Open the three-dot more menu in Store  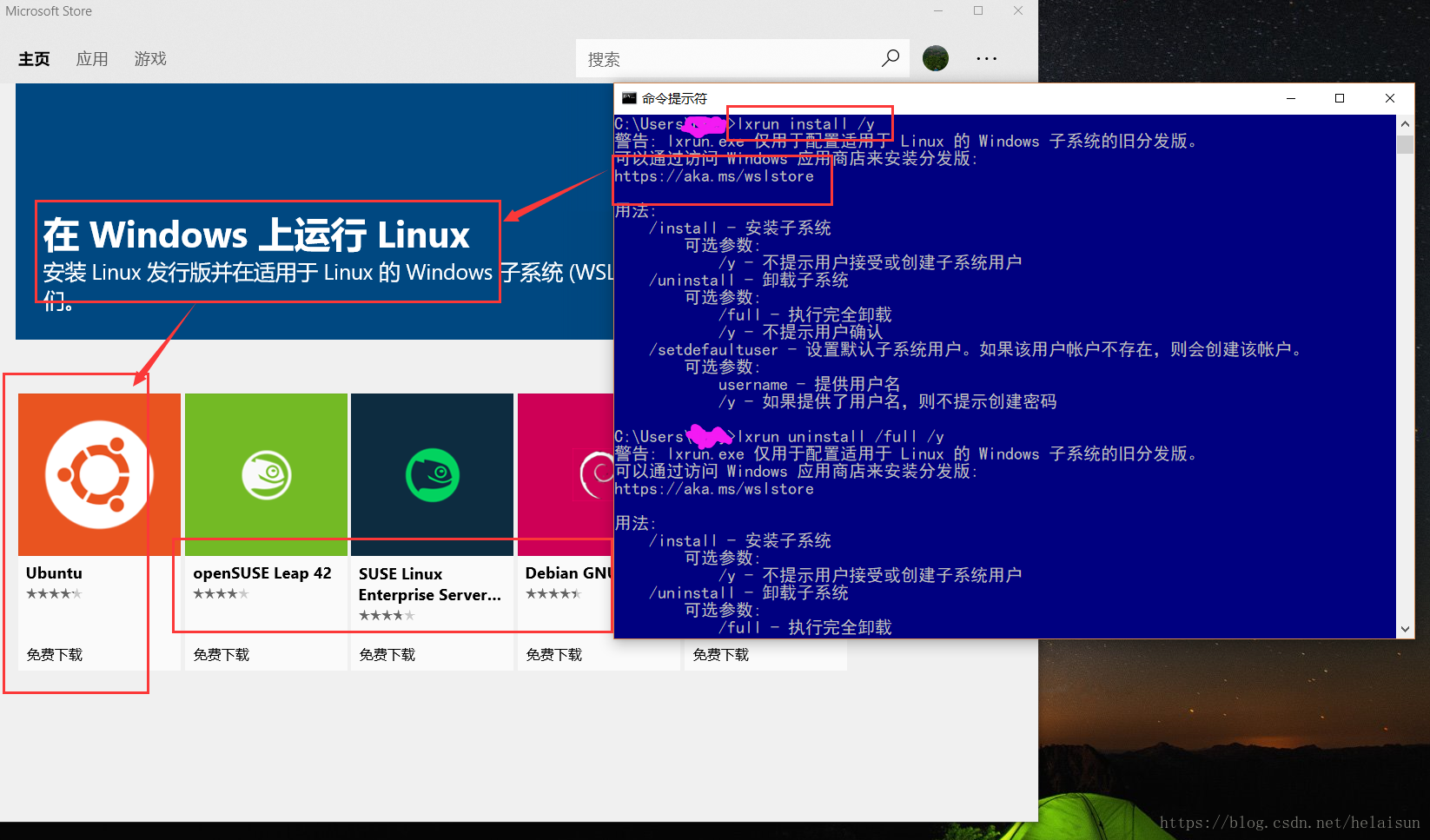tap(986, 58)
